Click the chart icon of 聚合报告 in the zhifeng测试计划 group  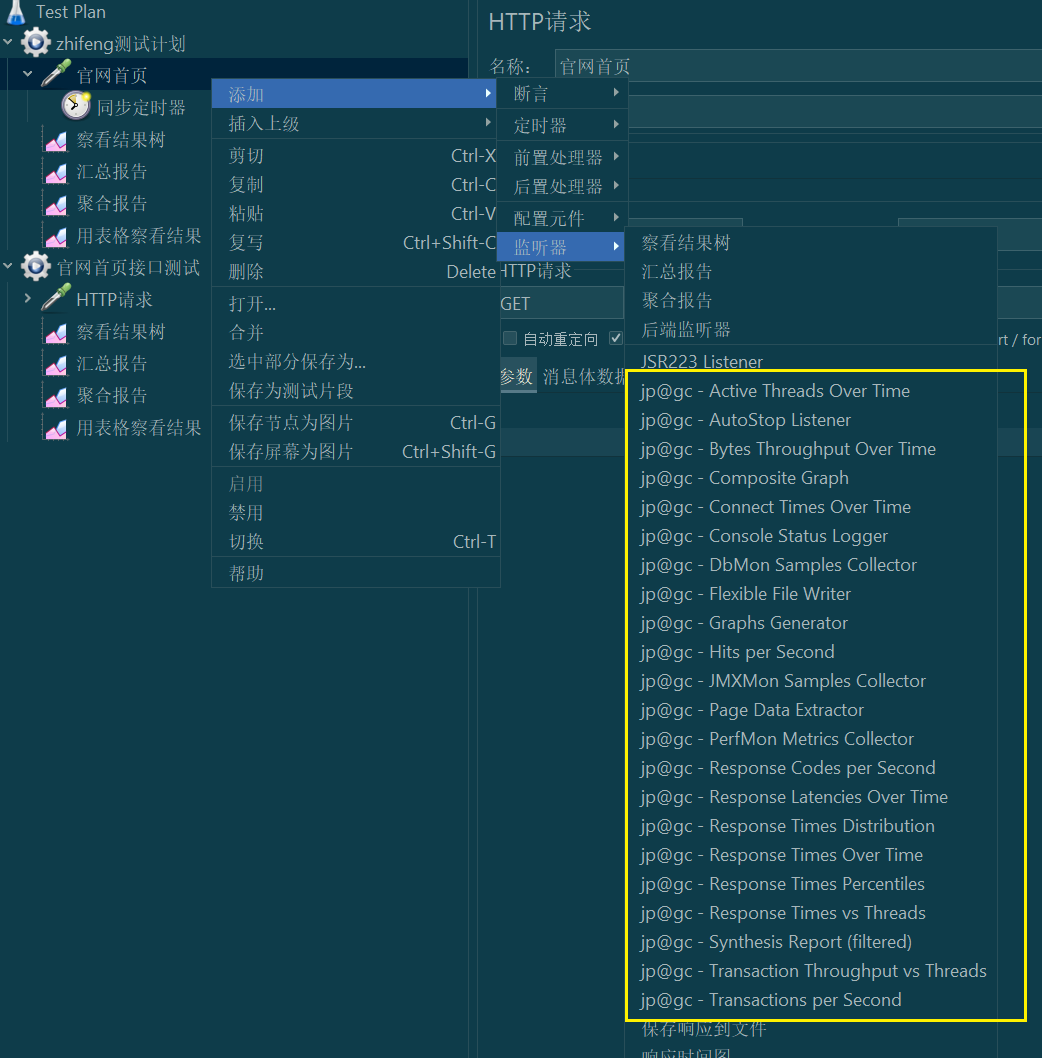(56, 204)
